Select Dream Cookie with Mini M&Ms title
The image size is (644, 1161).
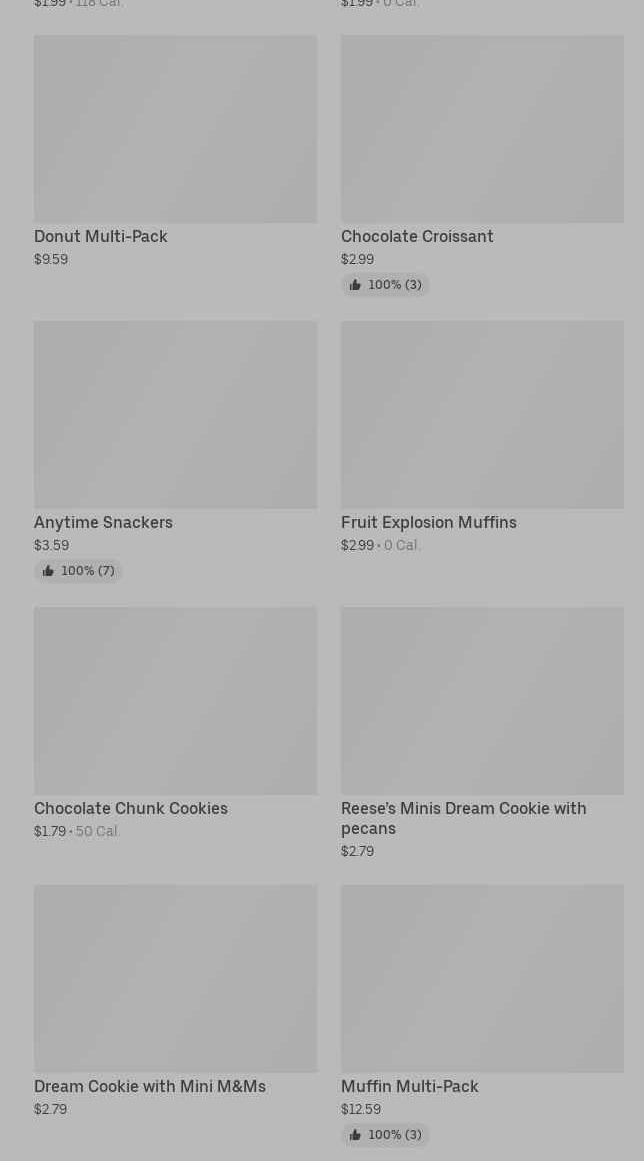tap(150, 1087)
